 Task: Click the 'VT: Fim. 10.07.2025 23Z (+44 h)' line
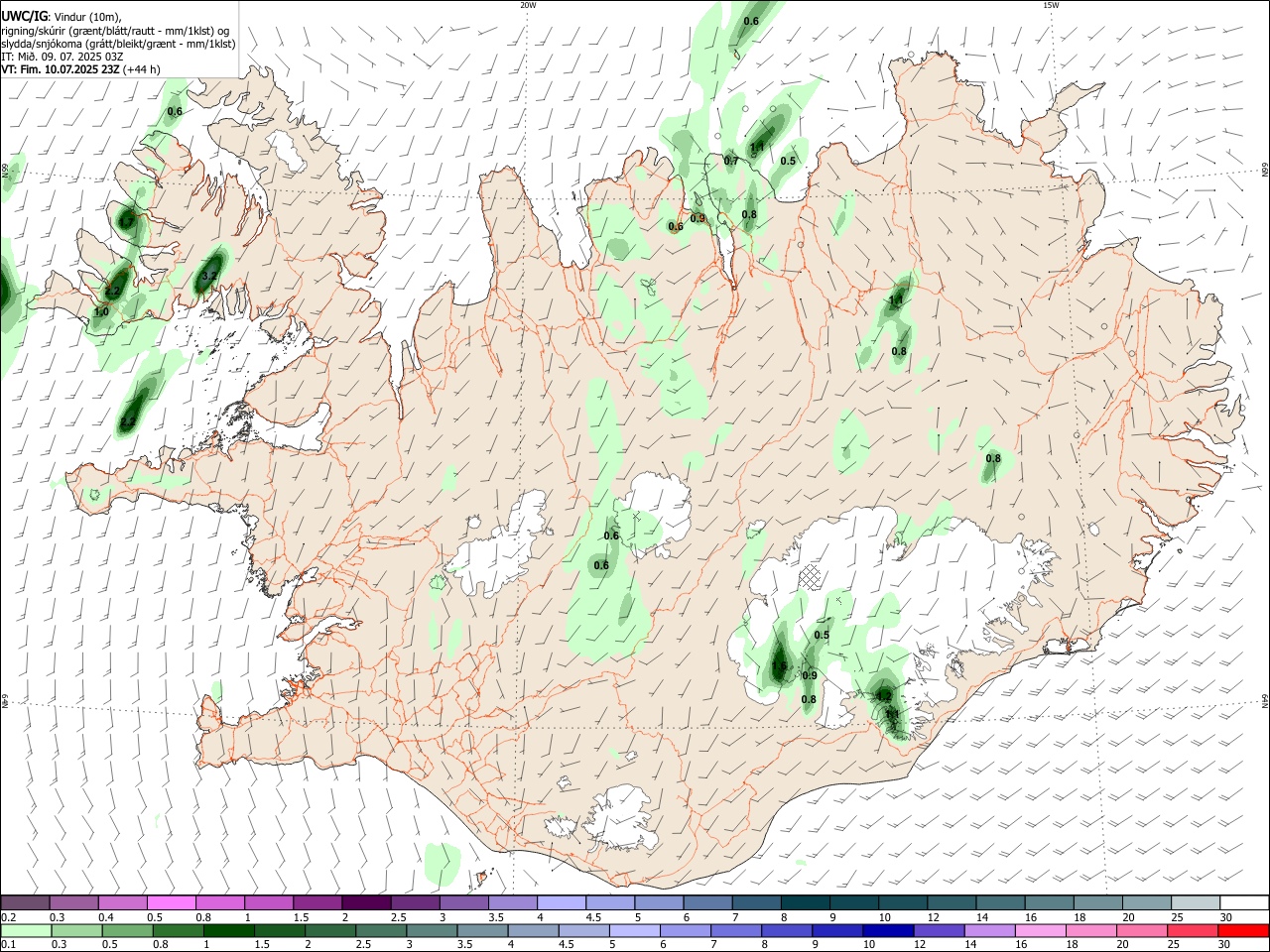80,69
